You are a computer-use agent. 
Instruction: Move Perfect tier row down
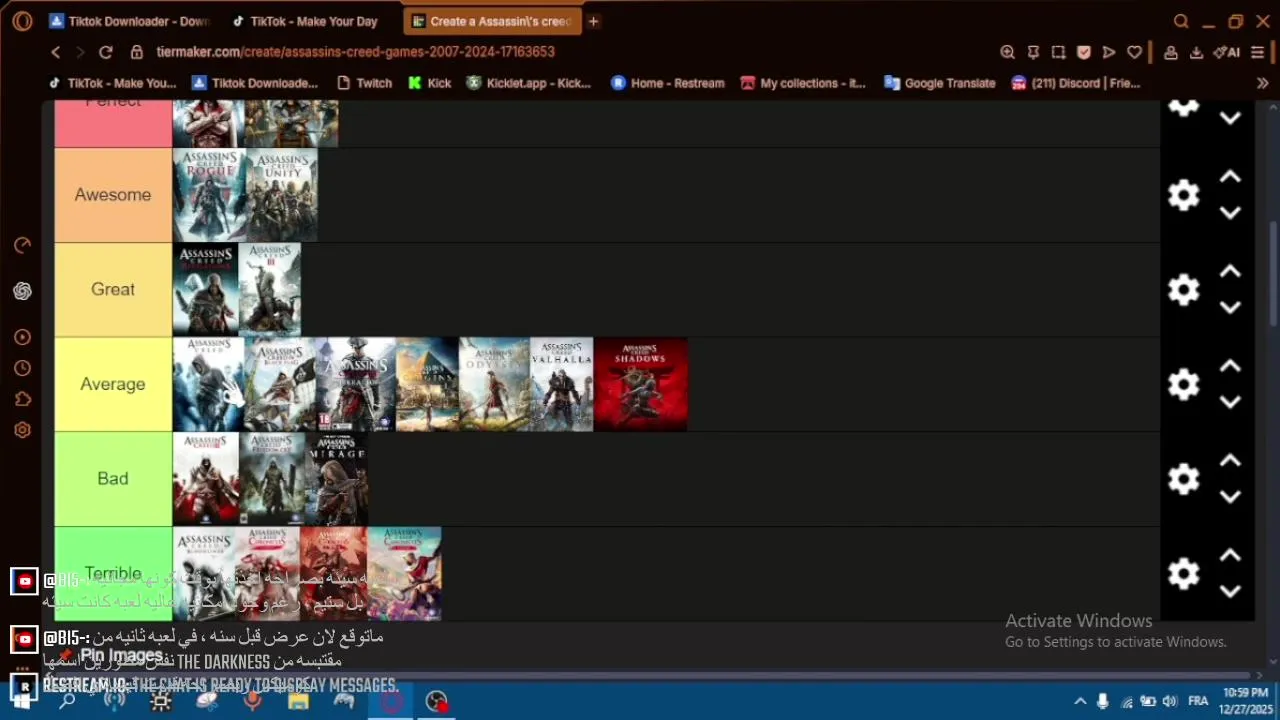tap(1230, 118)
